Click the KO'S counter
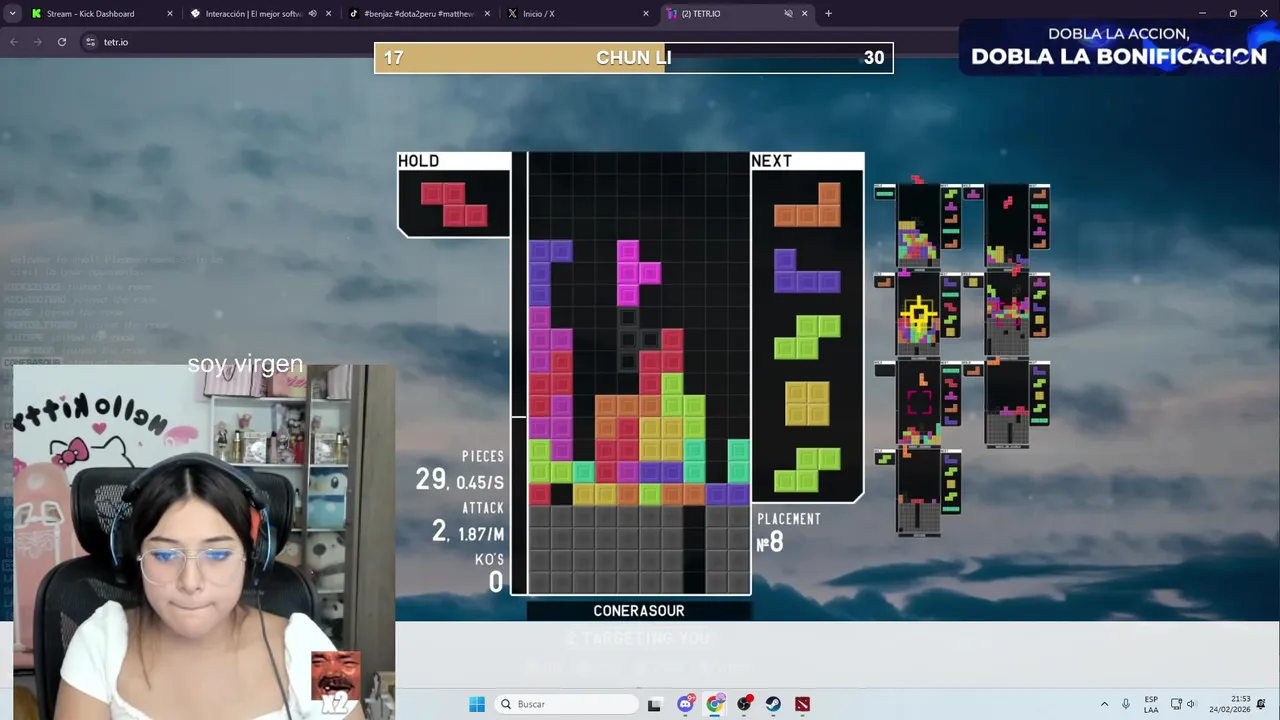The height and width of the screenshot is (720, 1280). tap(490, 573)
